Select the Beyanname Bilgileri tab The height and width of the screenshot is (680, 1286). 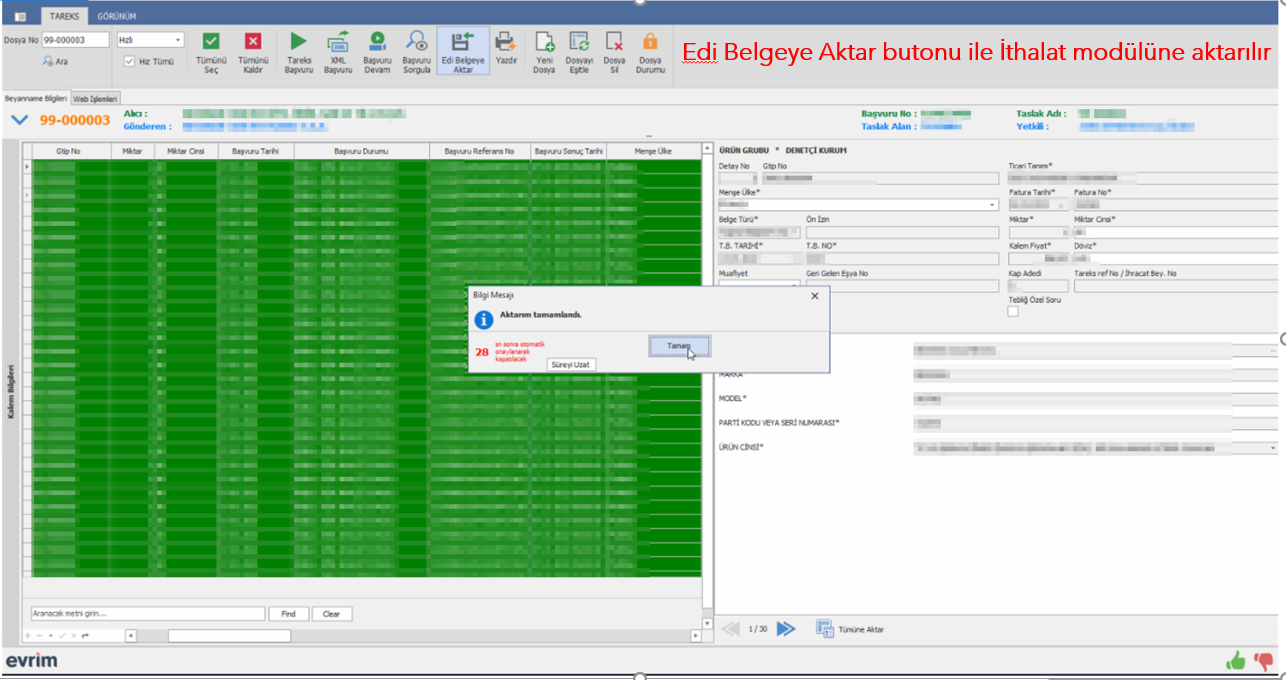coord(36,98)
